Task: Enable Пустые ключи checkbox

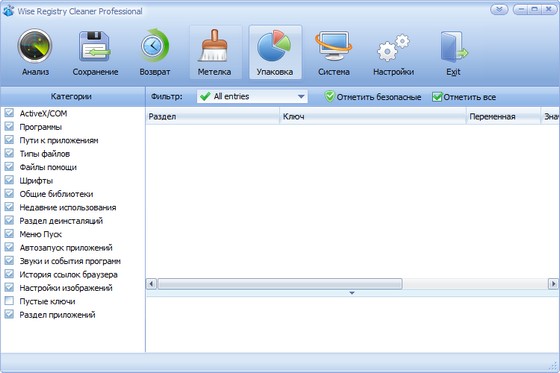Action: click(9, 301)
